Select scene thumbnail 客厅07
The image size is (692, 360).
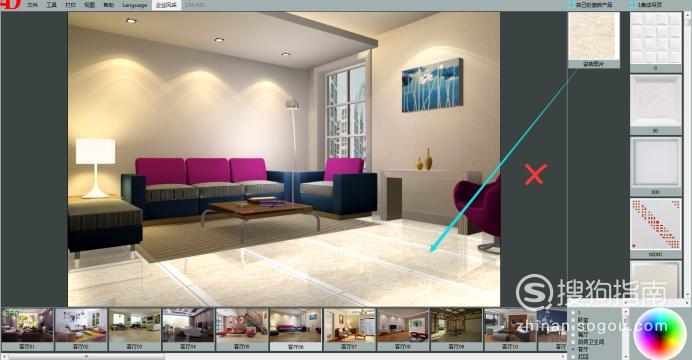point(350,329)
